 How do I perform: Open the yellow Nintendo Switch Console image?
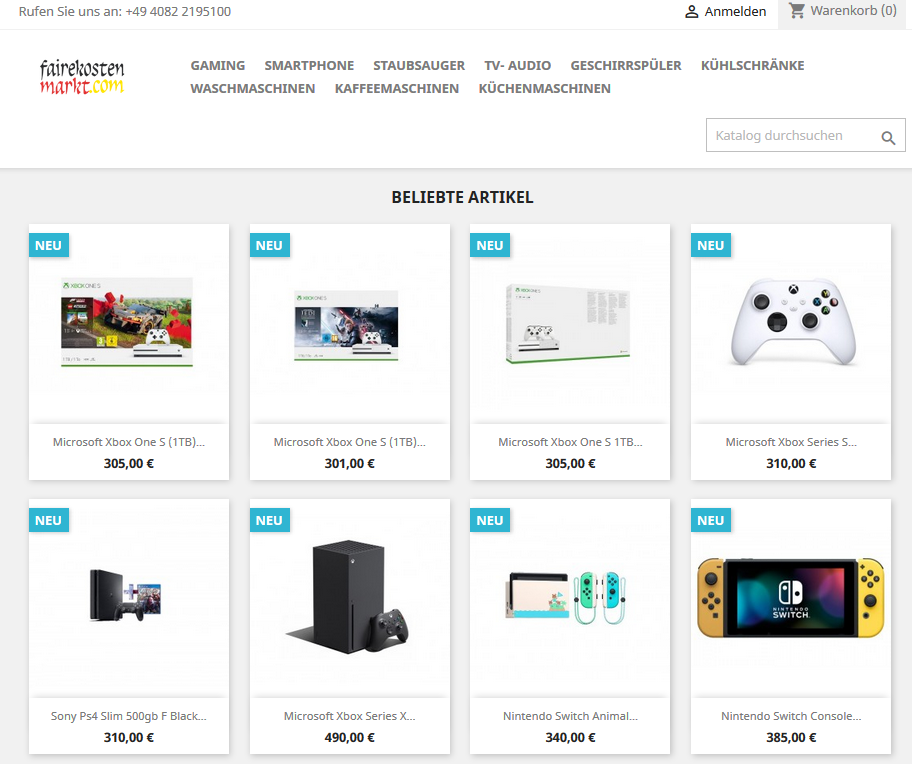(x=791, y=598)
